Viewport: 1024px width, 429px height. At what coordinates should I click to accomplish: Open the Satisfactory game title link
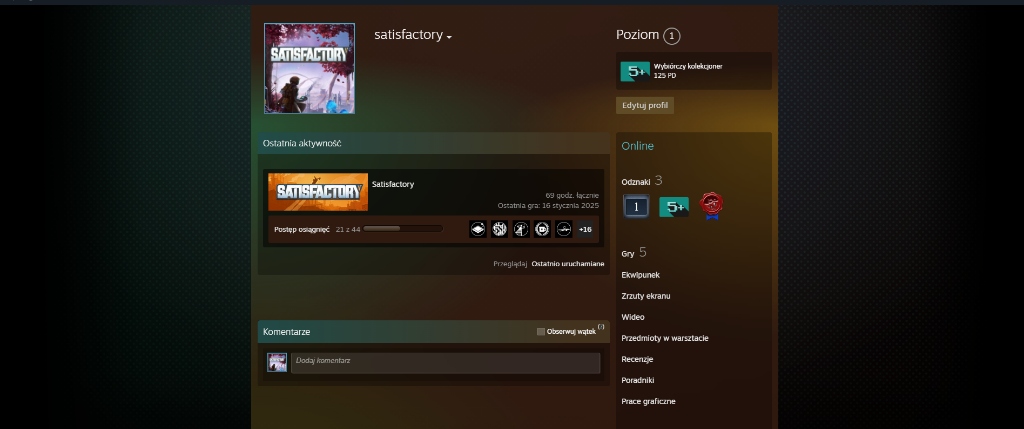pyautogui.click(x=392, y=184)
